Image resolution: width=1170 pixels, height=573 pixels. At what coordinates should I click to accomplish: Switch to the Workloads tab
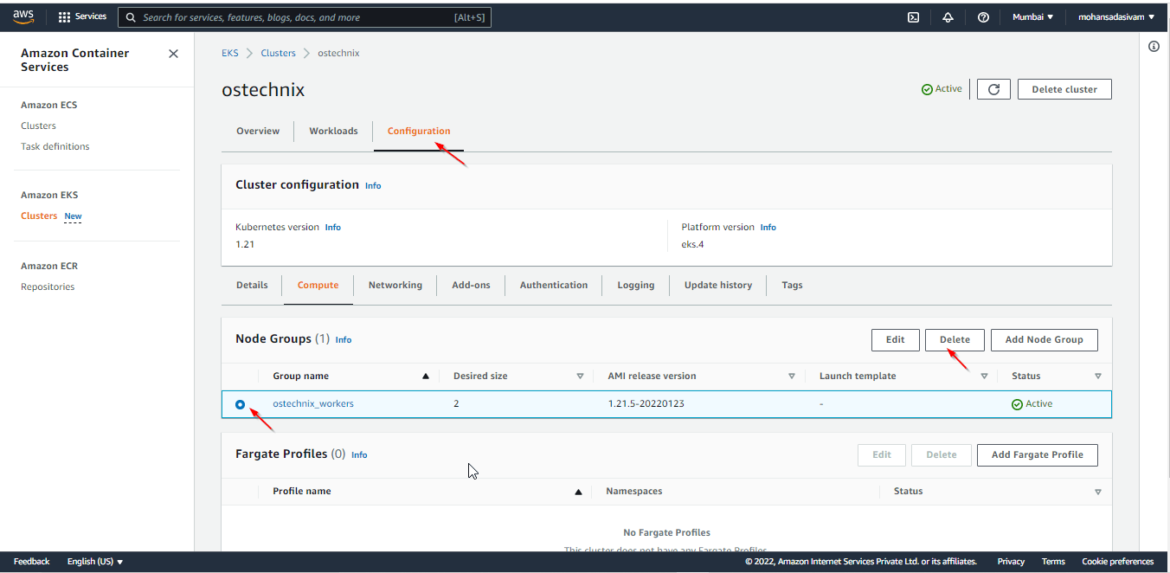(333, 131)
